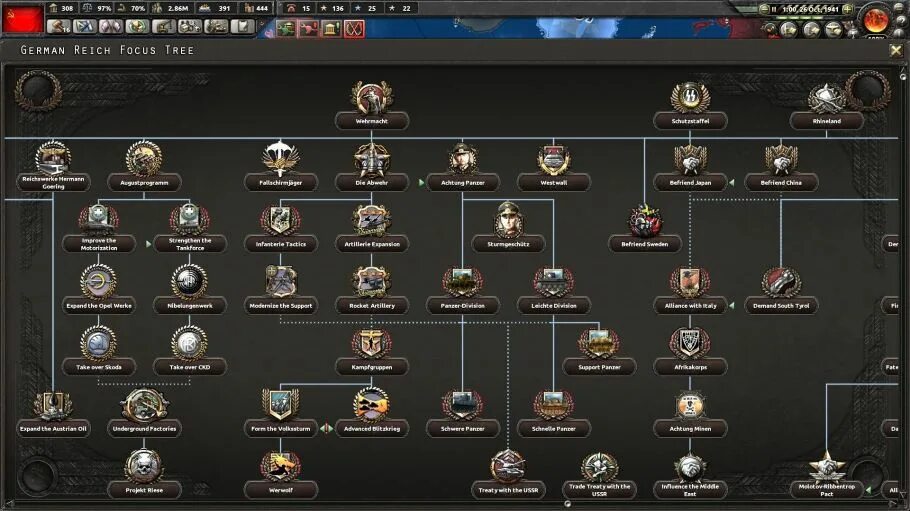Increase game speed with plus button

pyautogui.click(x=847, y=9)
